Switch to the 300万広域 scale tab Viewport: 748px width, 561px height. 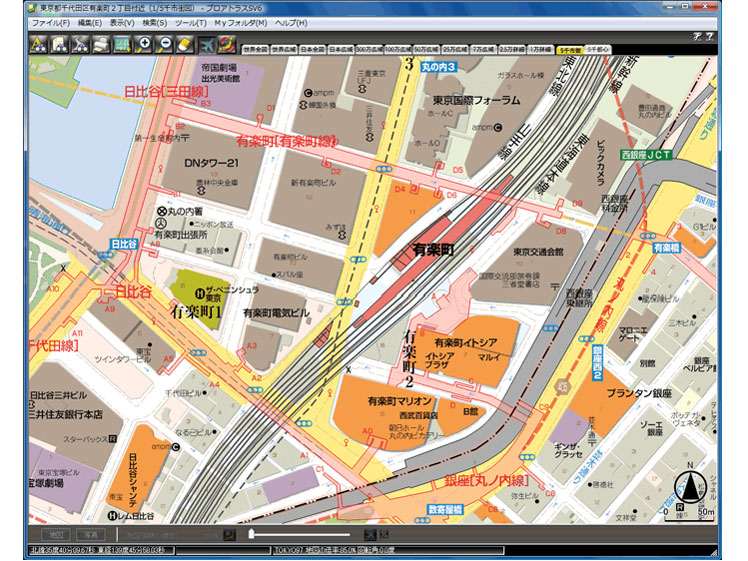[370, 50]
